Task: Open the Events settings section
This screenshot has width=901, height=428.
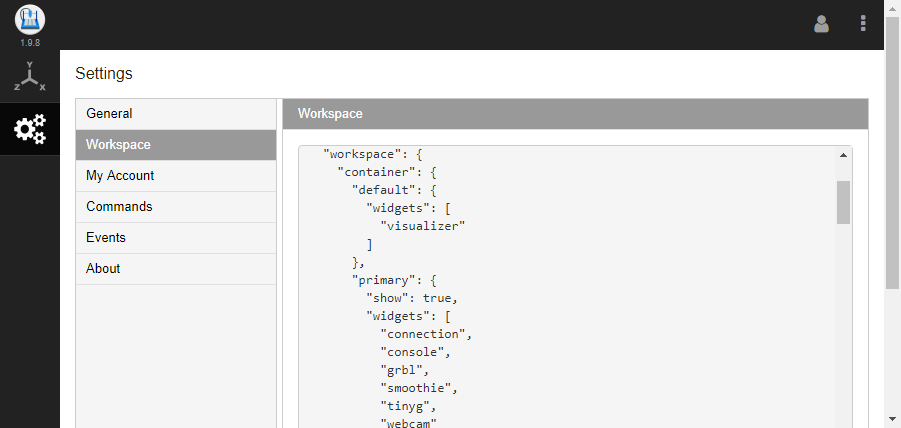Action: click(176, 238)
